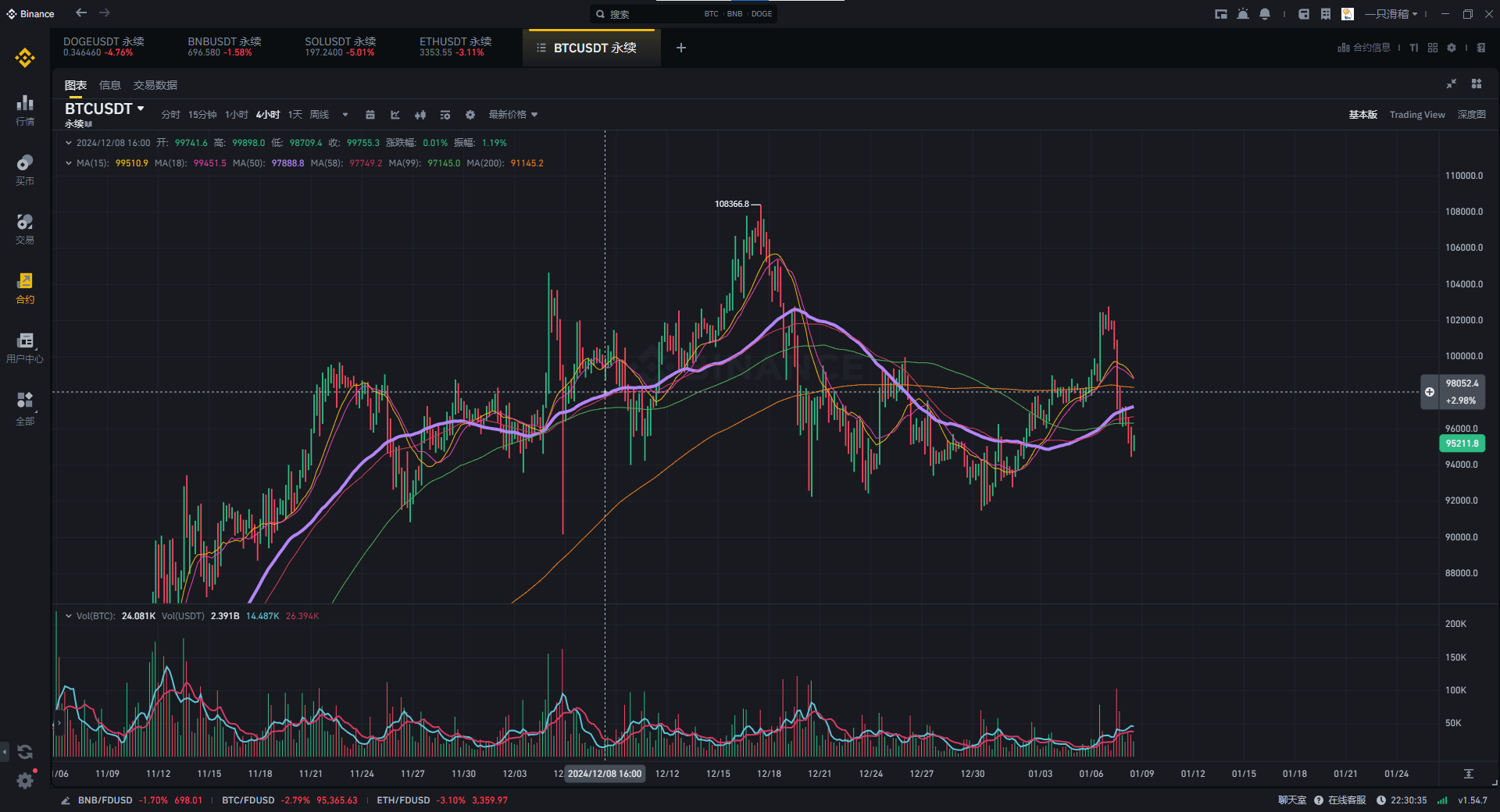The height and width of the screenshot is (812, 1500).
Task: Open the 最新价格 price type dropdown
Action: tap(512, 115)
